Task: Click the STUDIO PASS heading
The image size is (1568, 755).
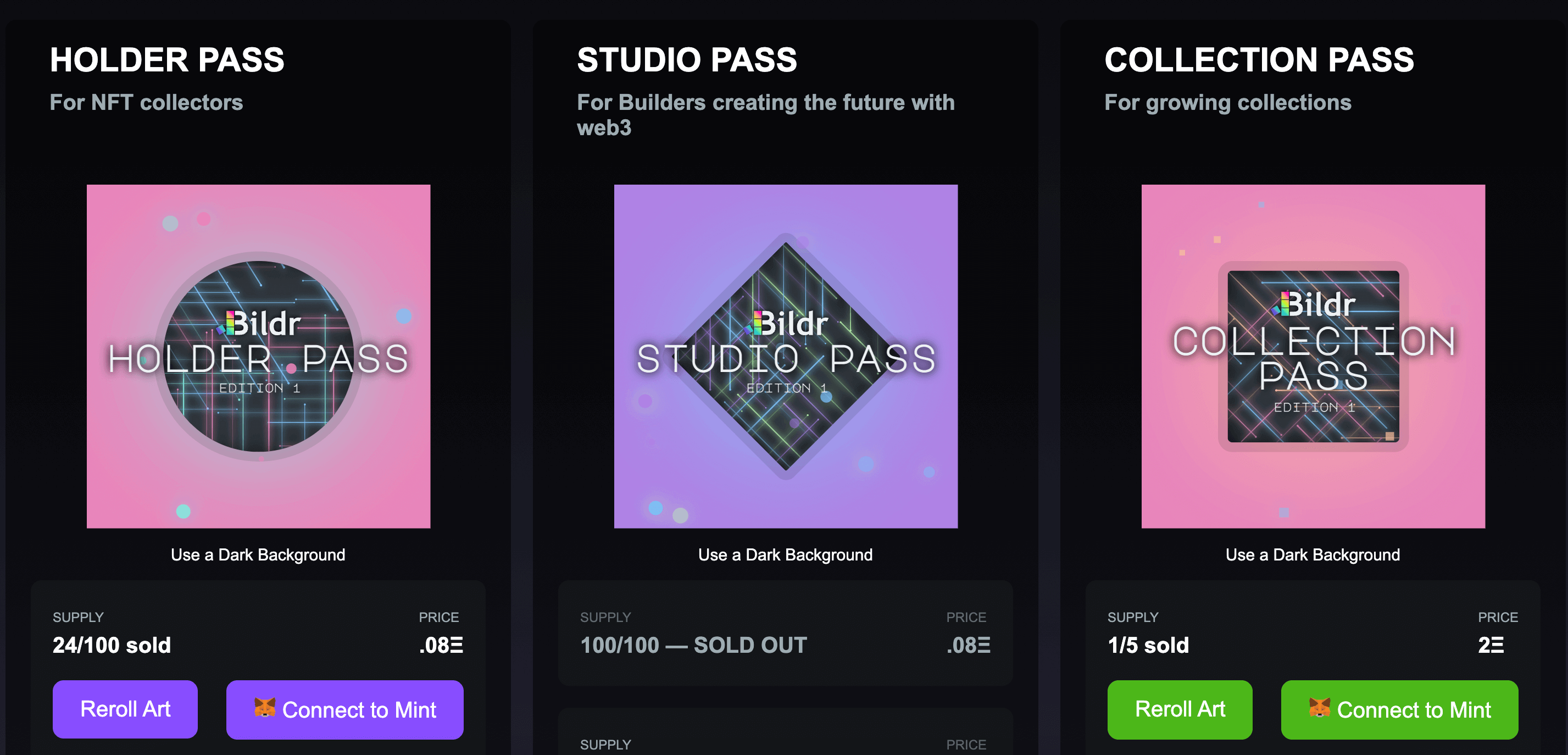Action: pos(687,60)
